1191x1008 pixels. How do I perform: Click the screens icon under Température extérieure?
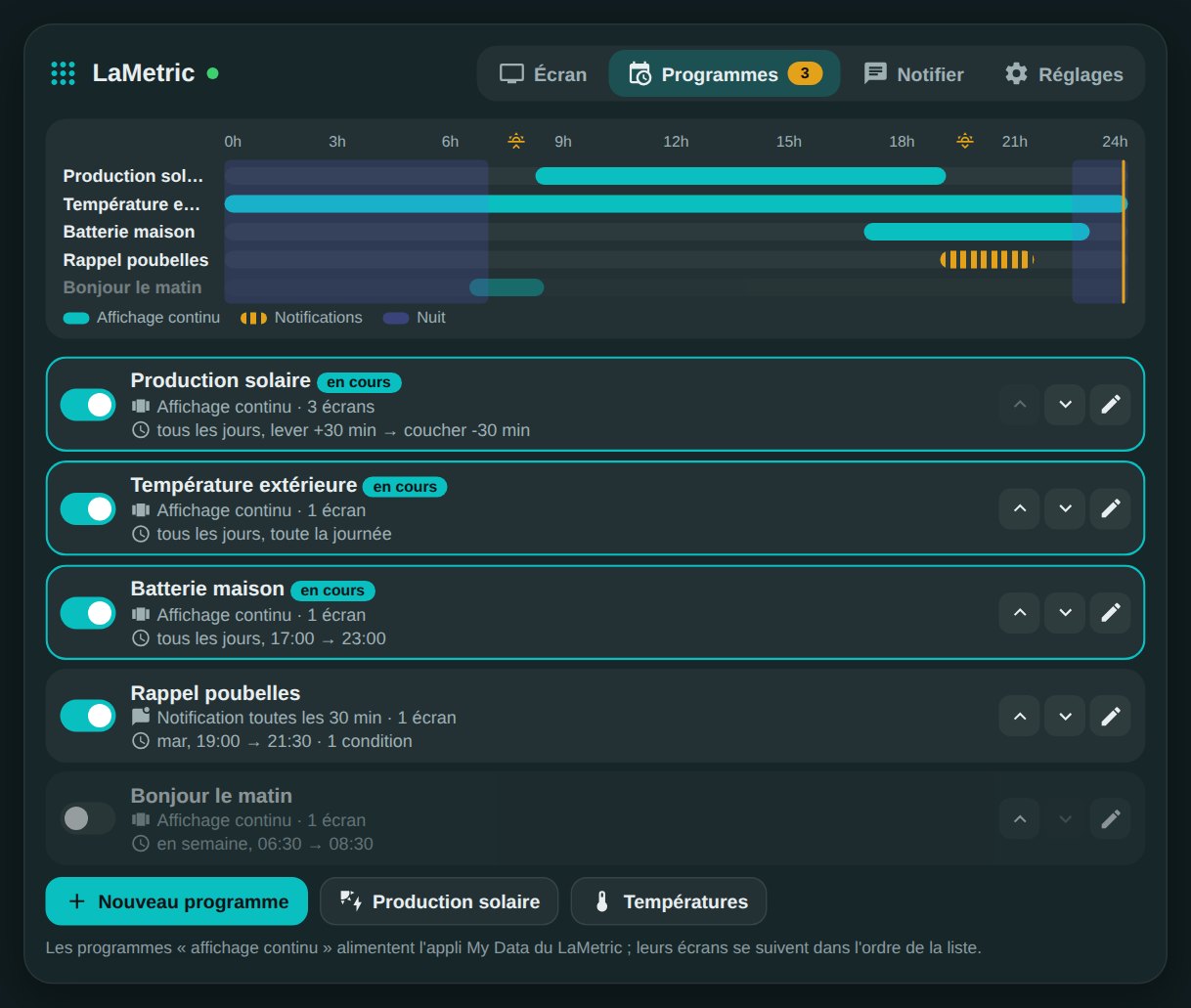[141, 510]
